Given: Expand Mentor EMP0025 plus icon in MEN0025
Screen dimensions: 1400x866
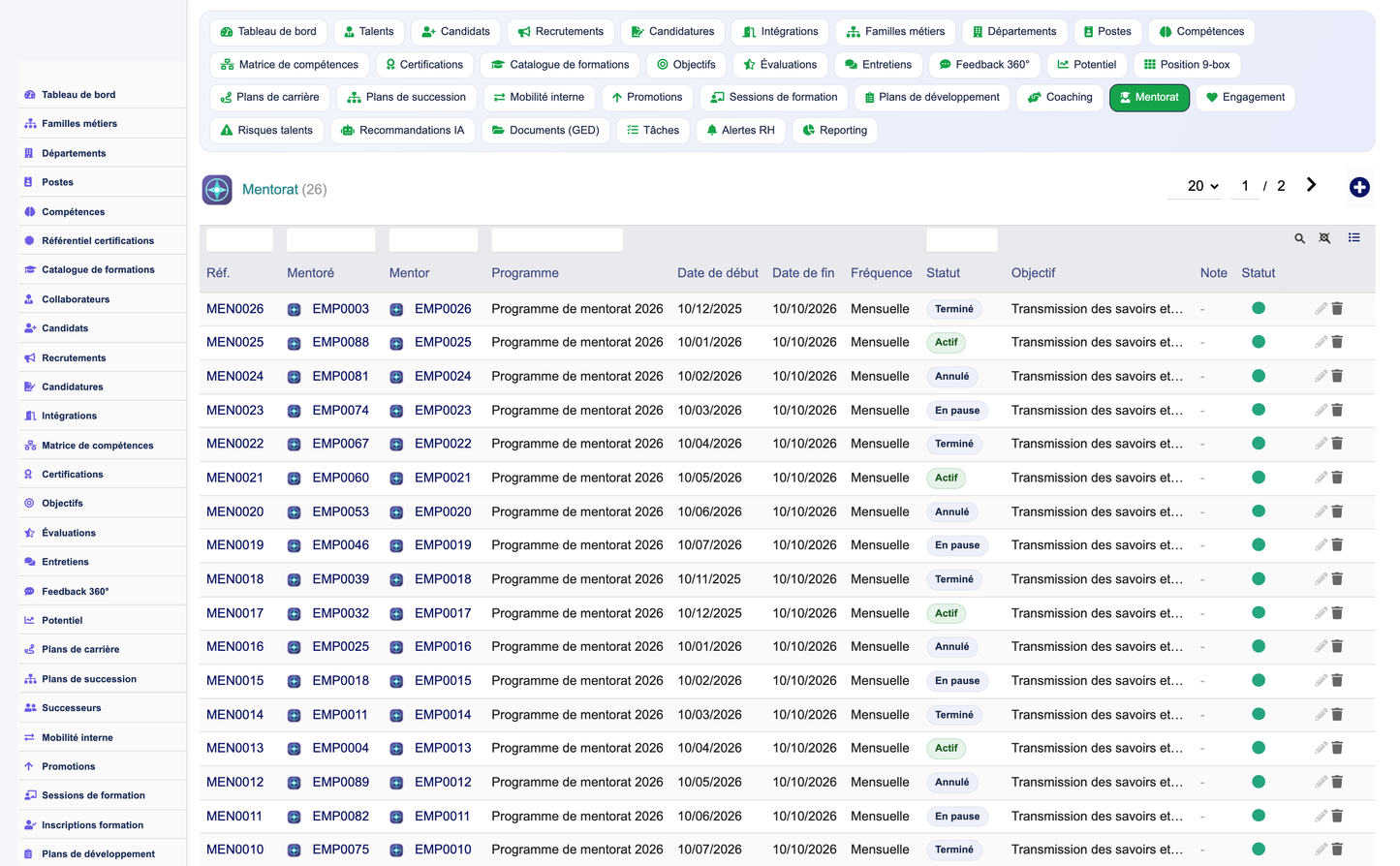Looking at the screenshot, I should (x=396, y=343).
